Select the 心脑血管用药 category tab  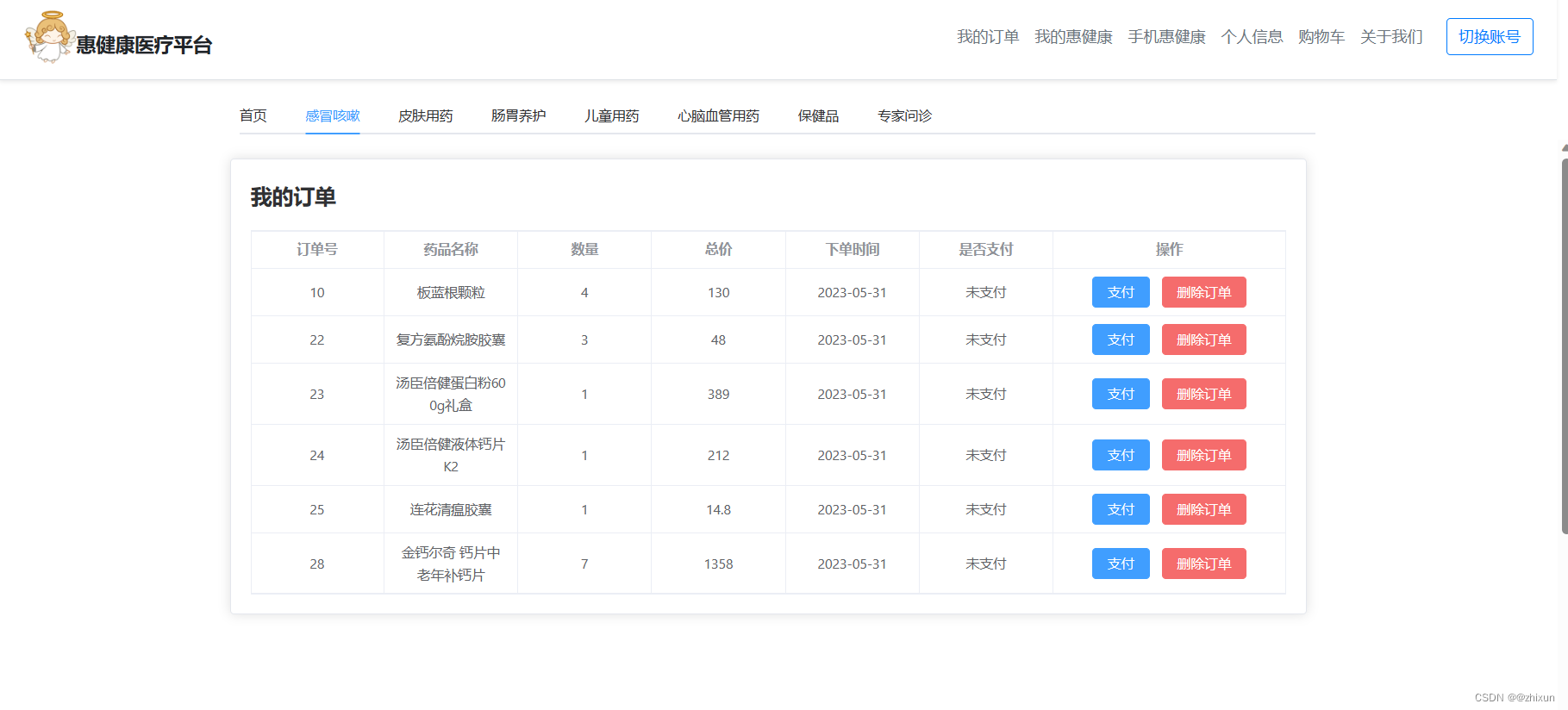[719, 115]
